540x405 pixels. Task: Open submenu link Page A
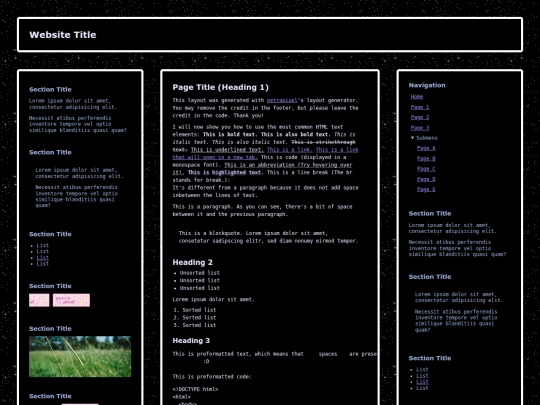426,148
